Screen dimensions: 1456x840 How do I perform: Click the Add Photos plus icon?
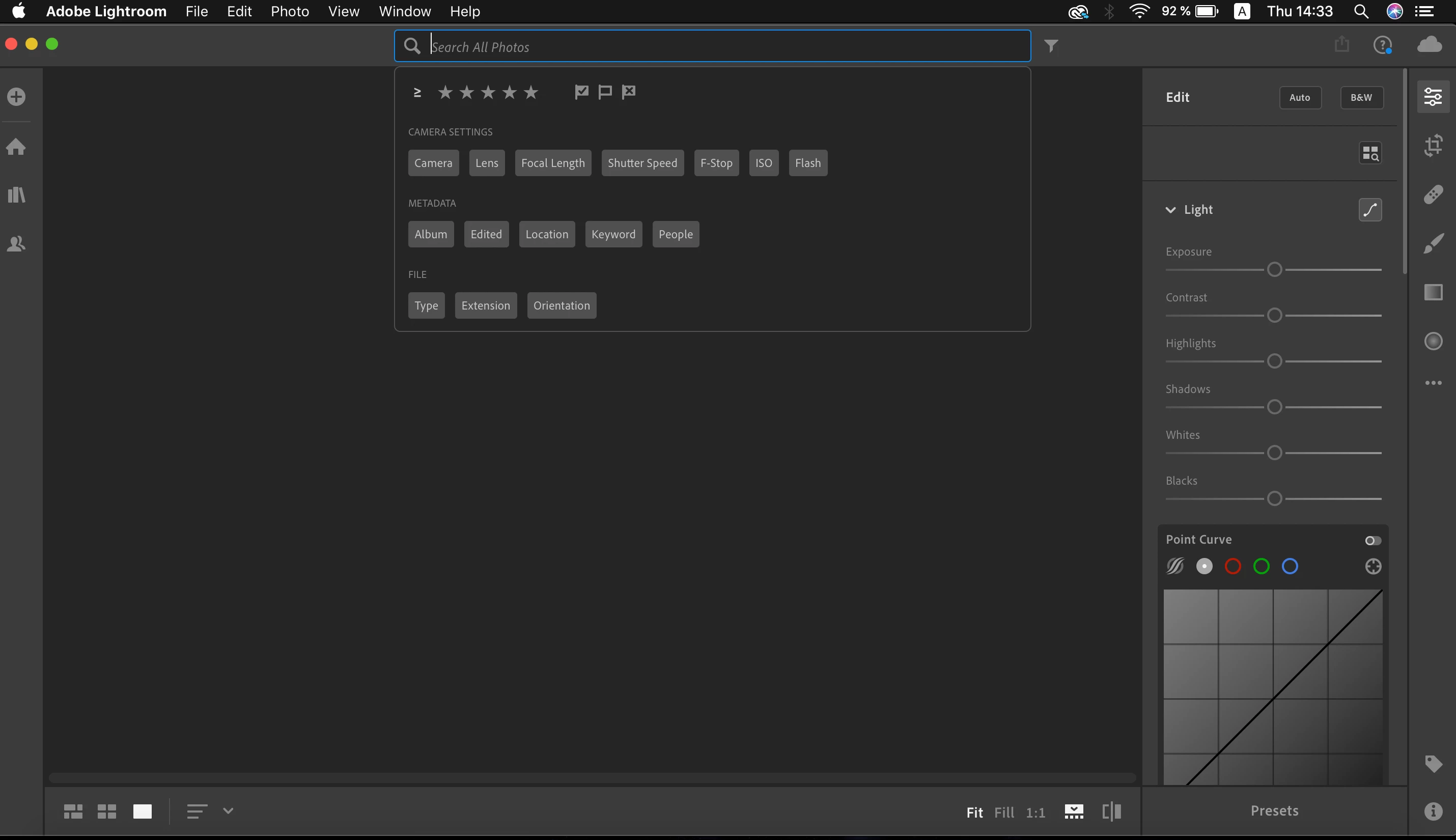pos(16,96)
